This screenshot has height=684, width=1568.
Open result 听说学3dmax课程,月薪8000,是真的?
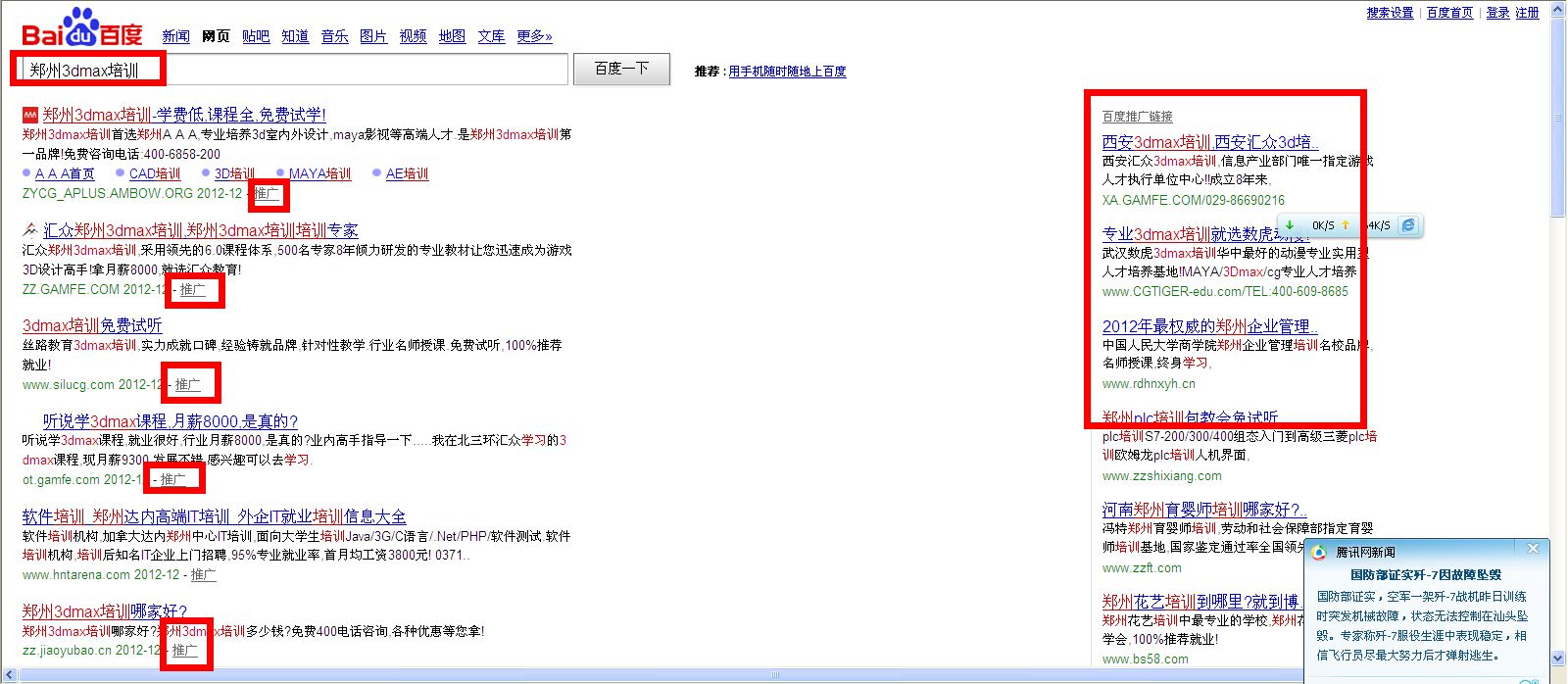point(171,421)
